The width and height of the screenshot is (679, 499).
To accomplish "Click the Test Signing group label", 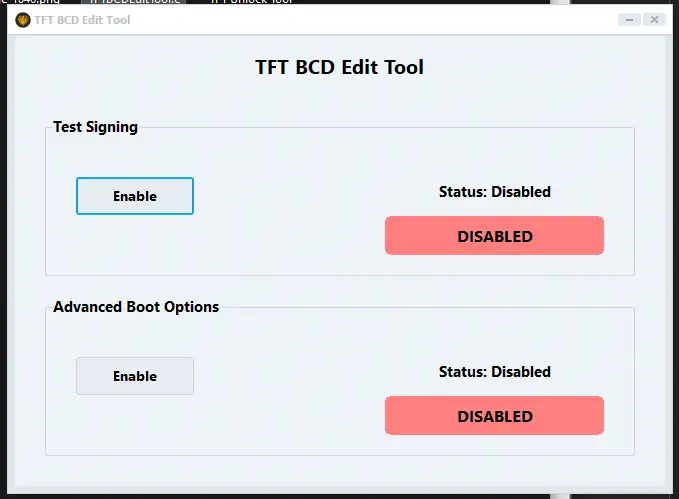I will (95, 127).
